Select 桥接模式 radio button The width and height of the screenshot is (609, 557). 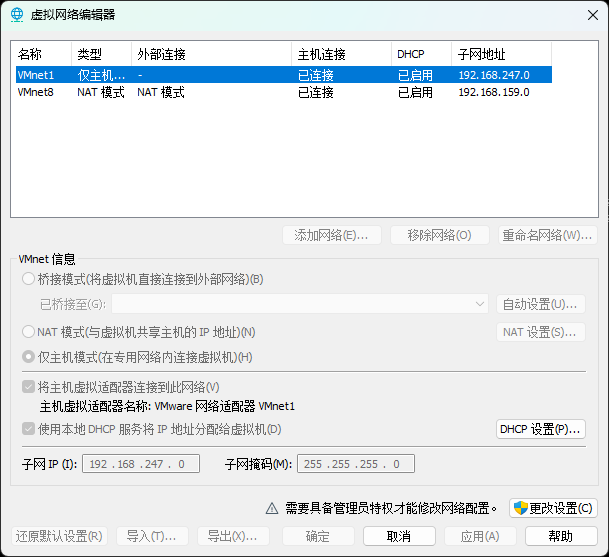pyautogui.click(x=28, y=280)
